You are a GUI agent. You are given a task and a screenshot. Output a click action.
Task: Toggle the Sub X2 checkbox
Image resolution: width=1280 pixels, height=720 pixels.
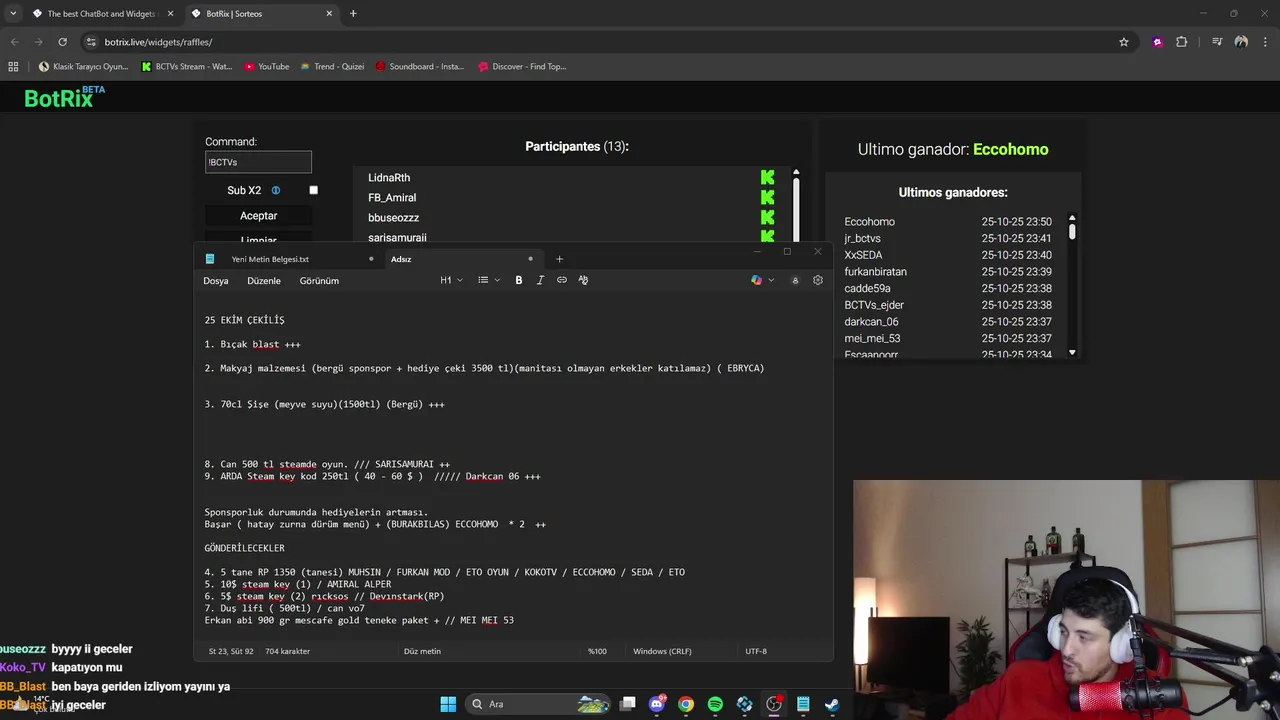[x=313, y=190]
